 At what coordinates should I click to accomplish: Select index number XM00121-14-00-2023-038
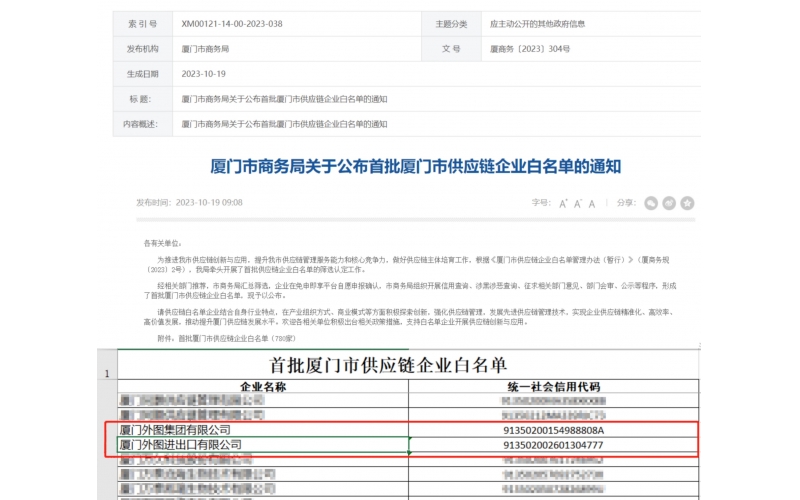pos(232,24)
